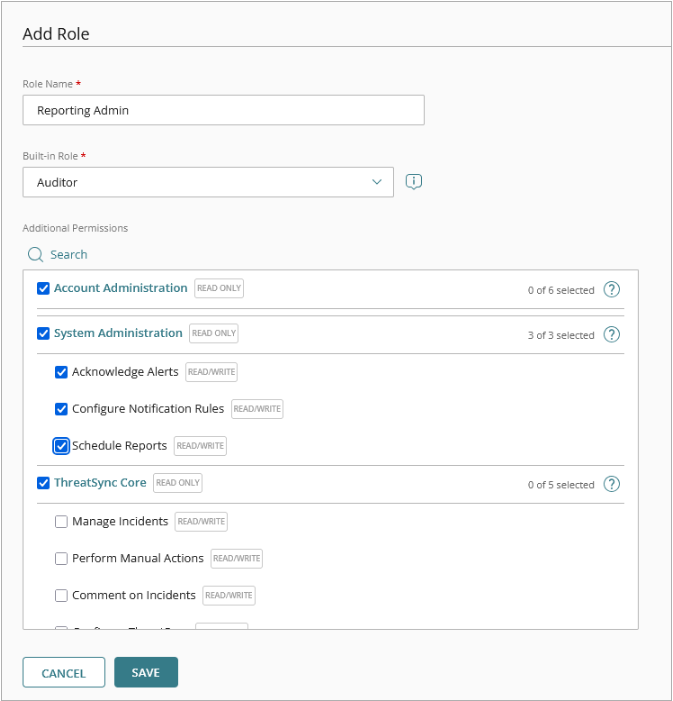Click into the Role Name field
The height and width of the screenshot is (701, 673).
click(223, 110)
